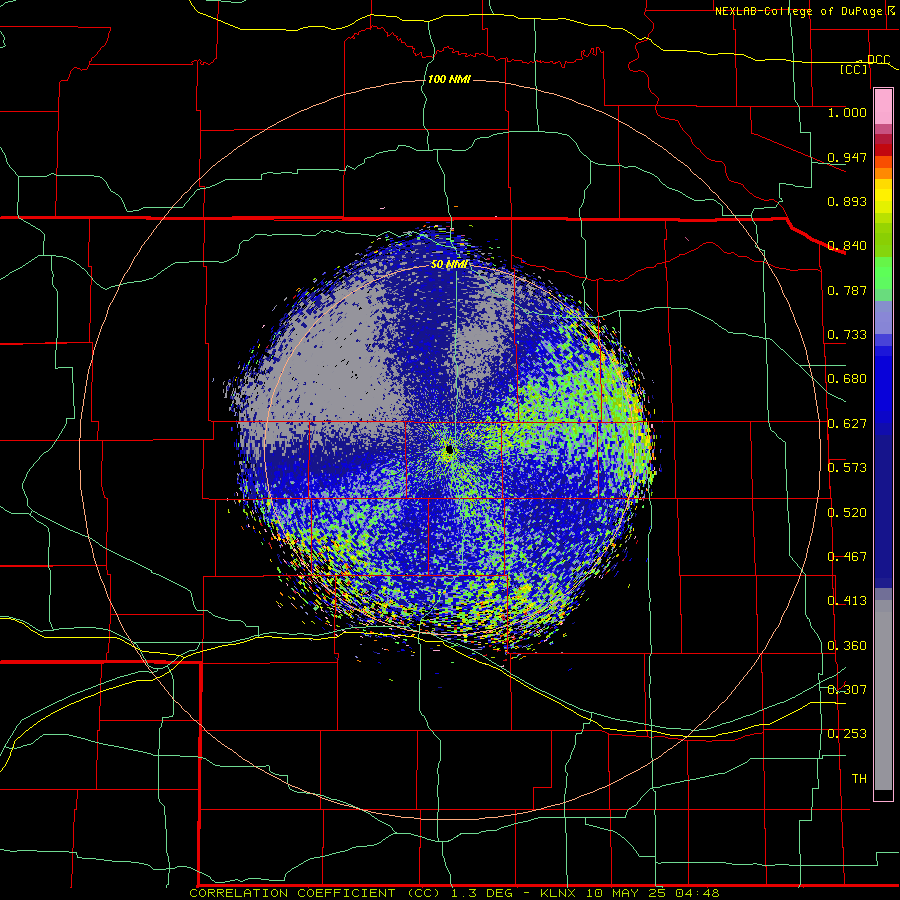Click the 0.360 color scale value
This screenshot has height=900, width=900.
pos(847,646)
